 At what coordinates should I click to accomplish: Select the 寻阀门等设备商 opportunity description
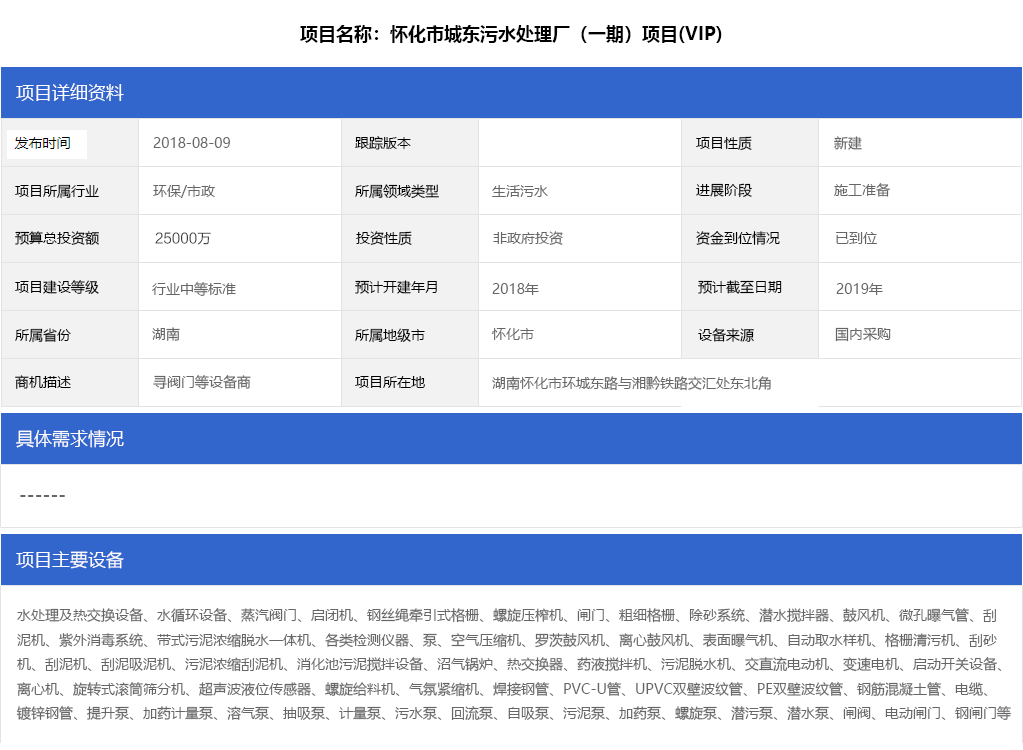point(201,382)
